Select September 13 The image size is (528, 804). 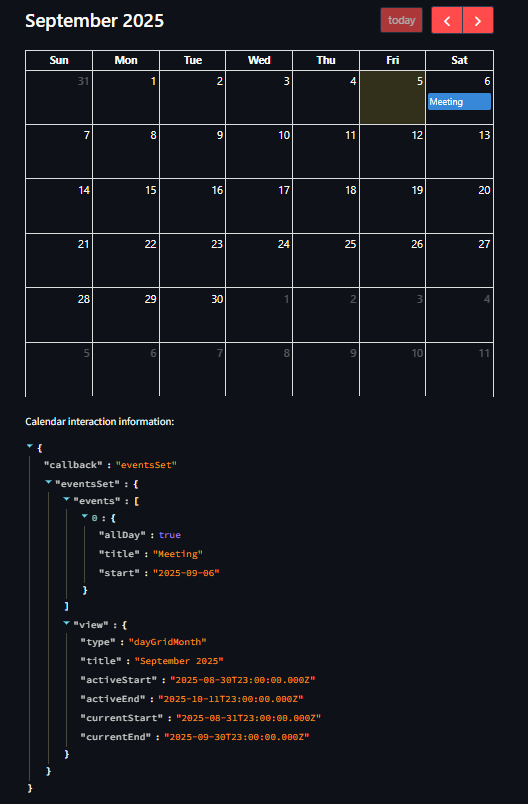click(459, 152)
